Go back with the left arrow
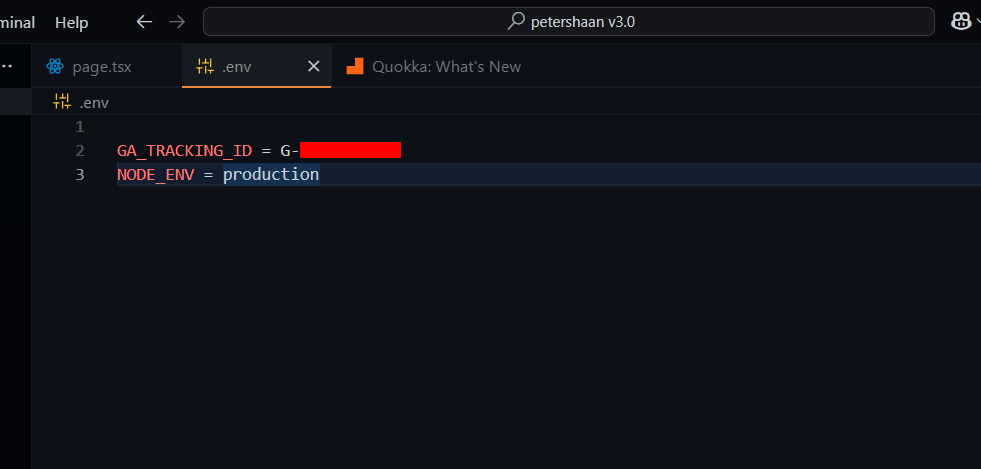This screenshot has width=981, height=469. point(145,22)
